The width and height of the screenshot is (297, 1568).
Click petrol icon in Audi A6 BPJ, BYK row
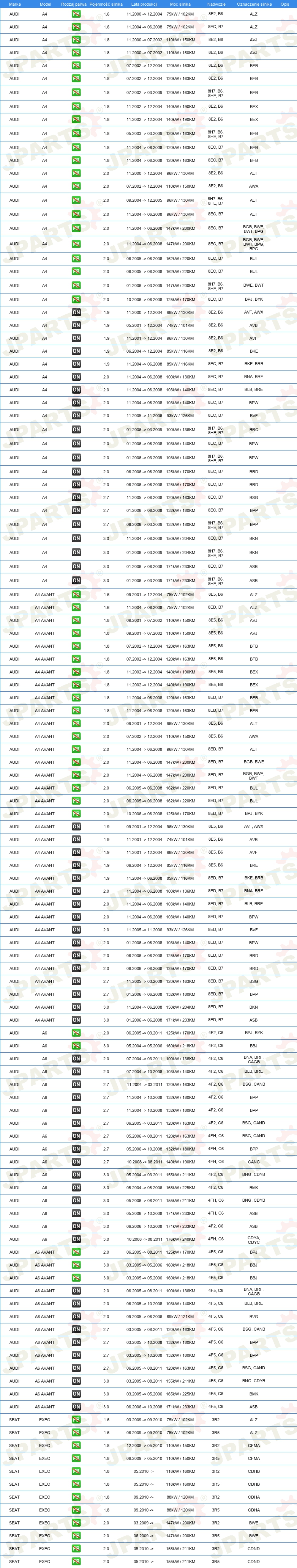coord(76,1033)
